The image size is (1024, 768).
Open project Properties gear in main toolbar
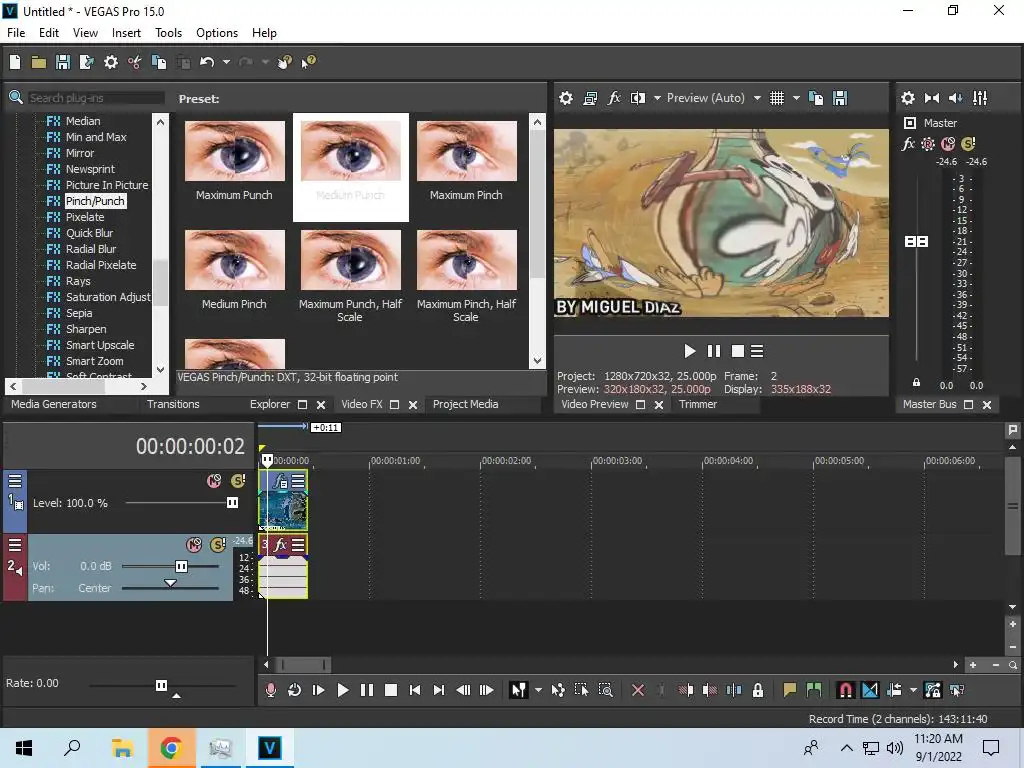click(111, 62)
